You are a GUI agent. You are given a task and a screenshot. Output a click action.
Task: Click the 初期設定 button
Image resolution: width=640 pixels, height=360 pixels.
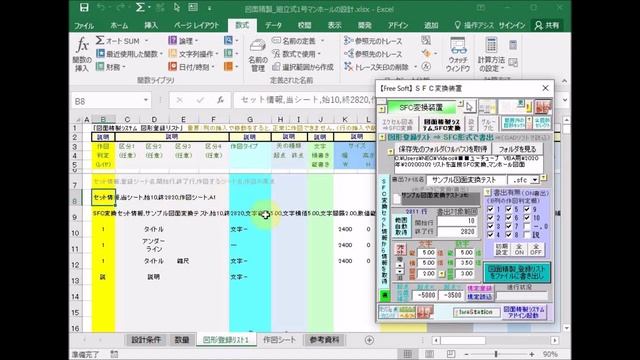point(502,249)
